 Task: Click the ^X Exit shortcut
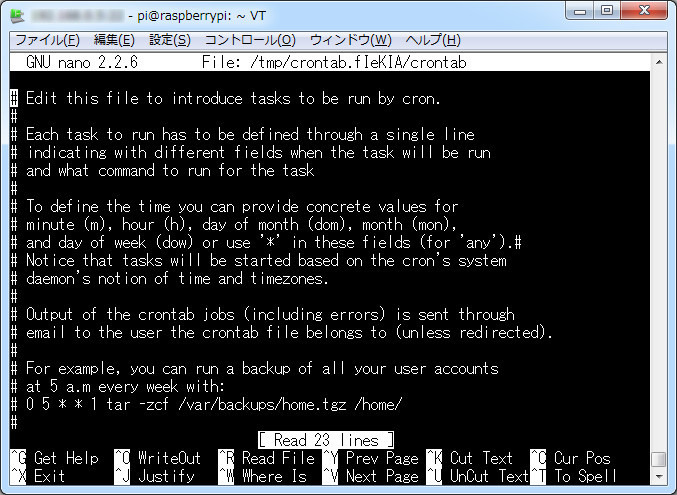(38, 476)
